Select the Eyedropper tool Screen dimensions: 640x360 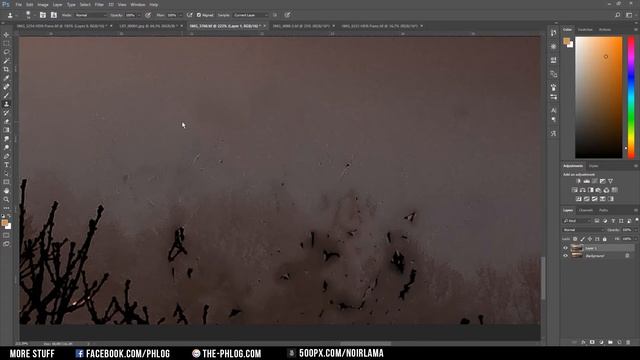[x=6, y=78]
